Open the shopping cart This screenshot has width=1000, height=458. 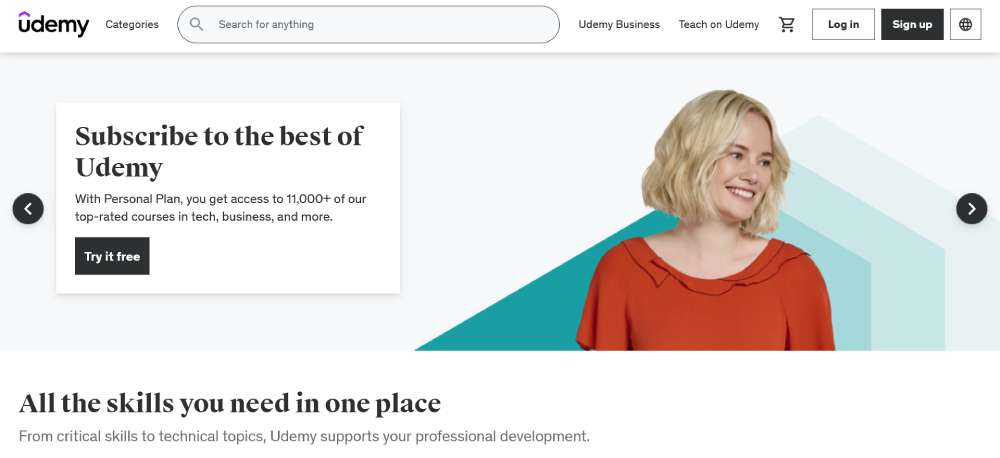(787, 24)
